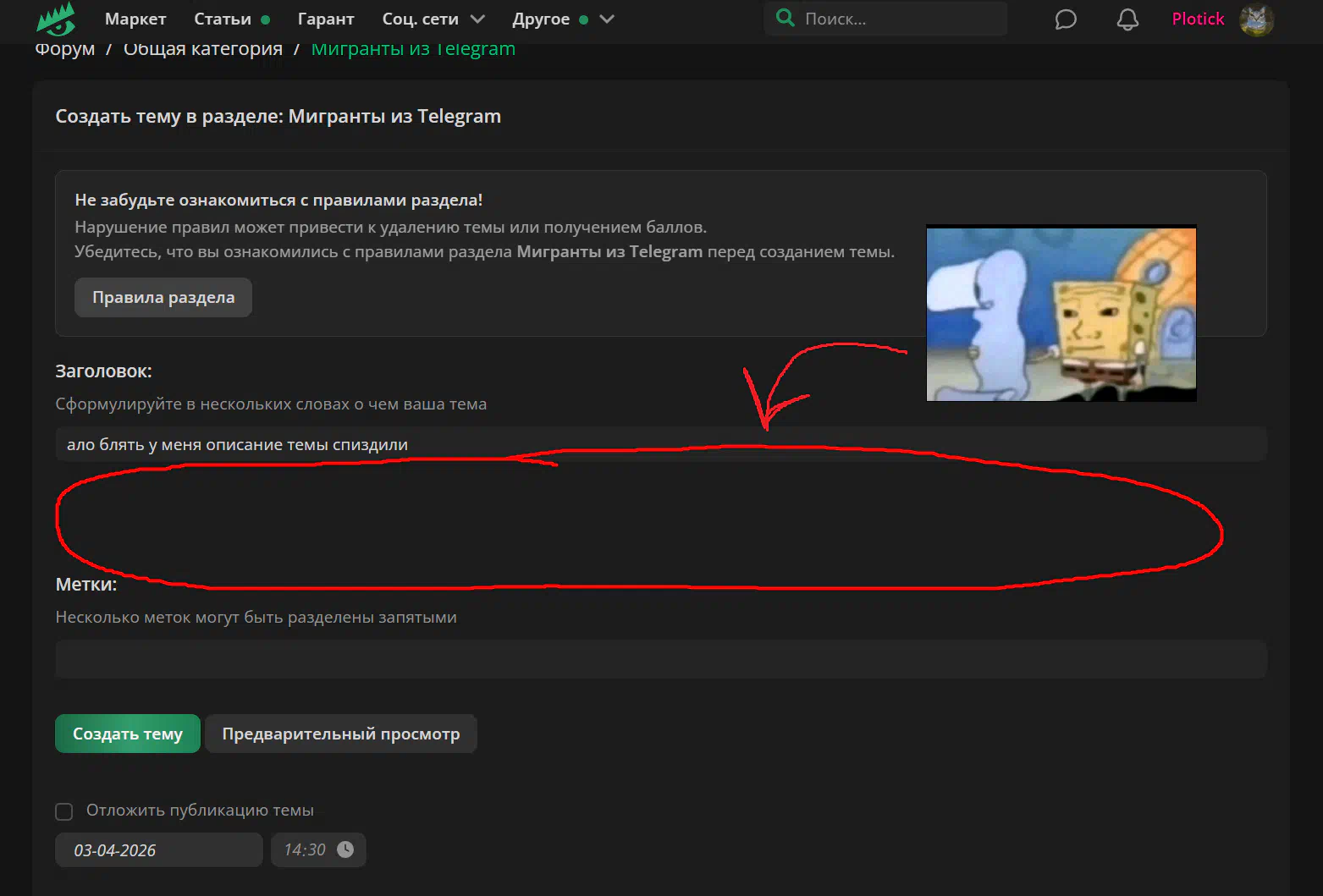Click the user avatar picture
This screenshot has height=896, width=1323.
[1256, 19]
